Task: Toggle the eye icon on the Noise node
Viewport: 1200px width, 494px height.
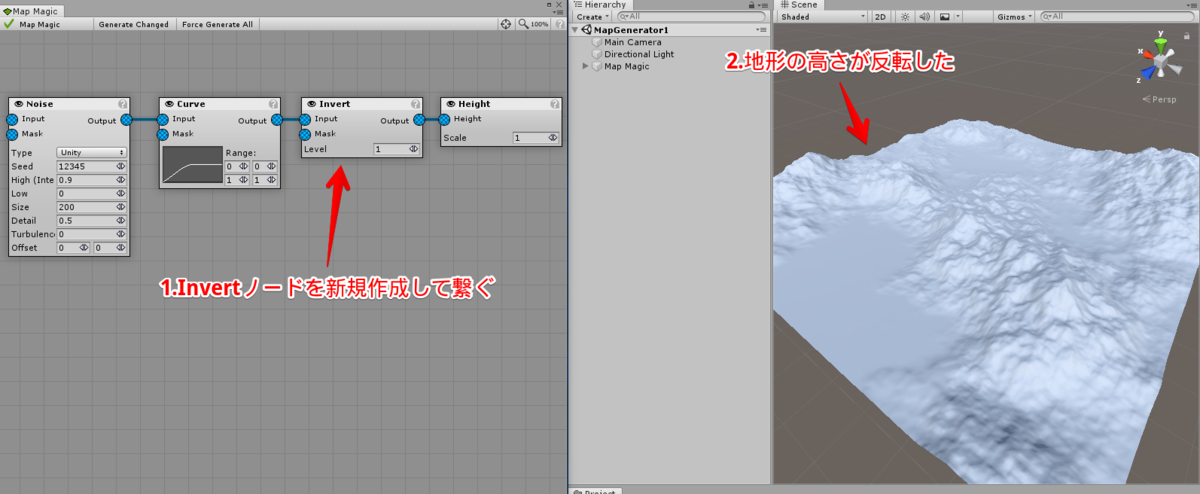Action: (x=18, y=104)
